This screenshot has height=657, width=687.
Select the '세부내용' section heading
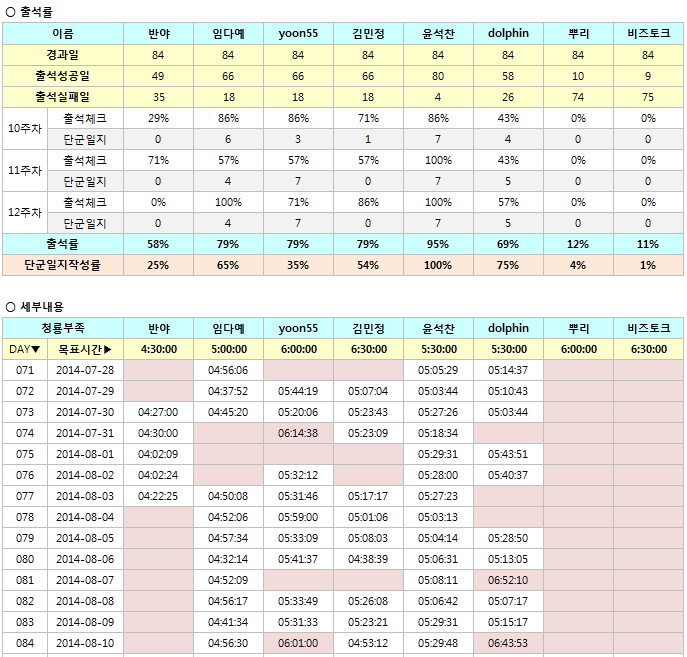(42, 307)
